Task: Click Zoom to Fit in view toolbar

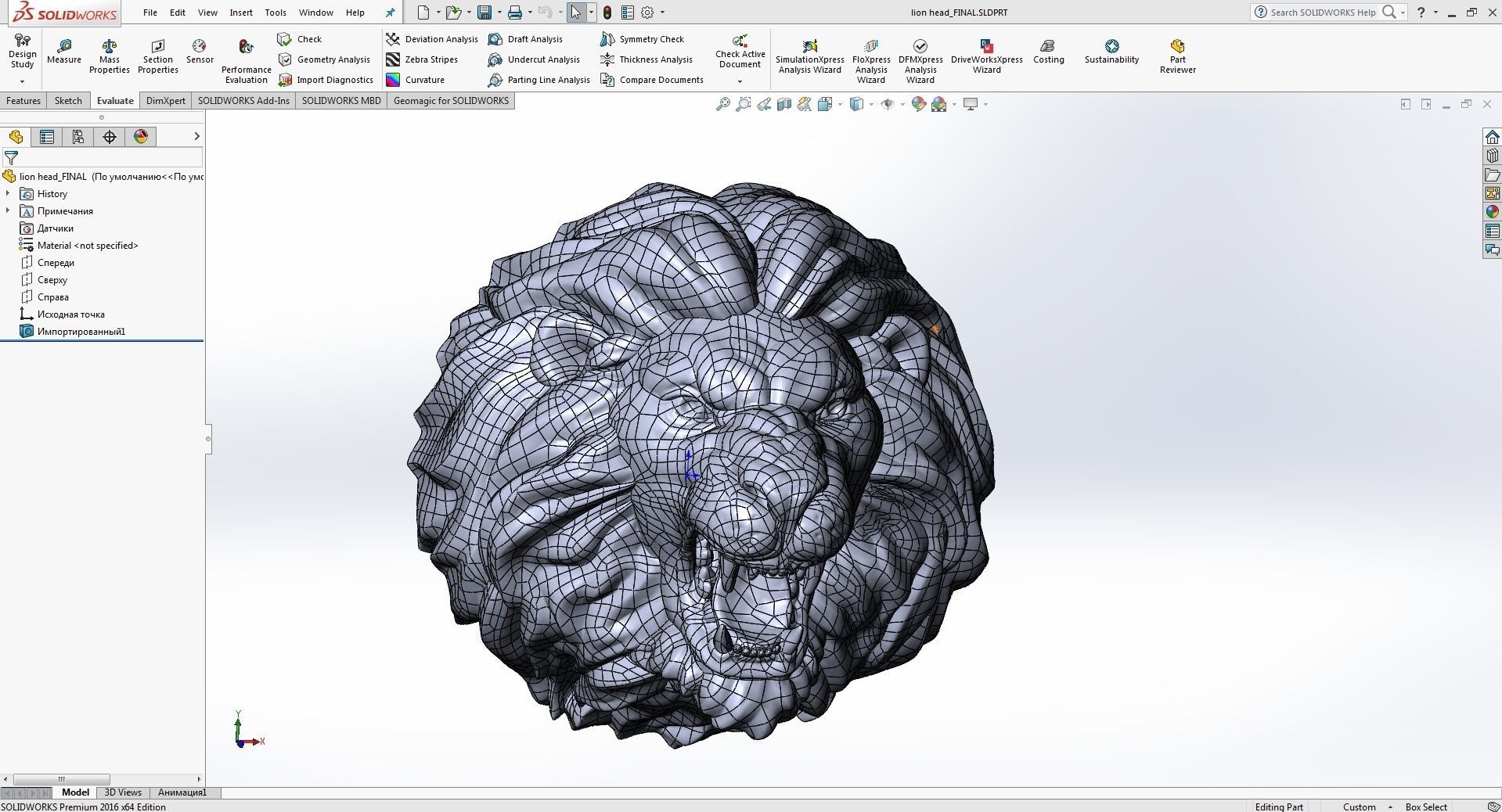Action: (x=723, y=104)
